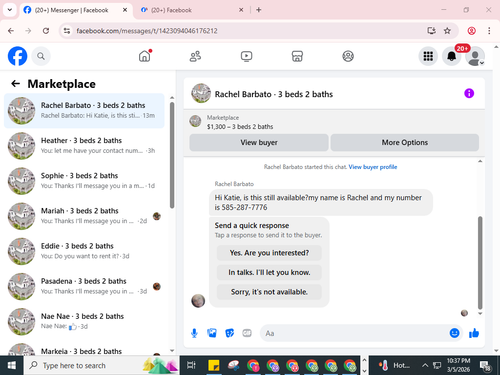Open the GIF picker icon
This screenshot has height=375, width=500.
click(x=247, y=333)
